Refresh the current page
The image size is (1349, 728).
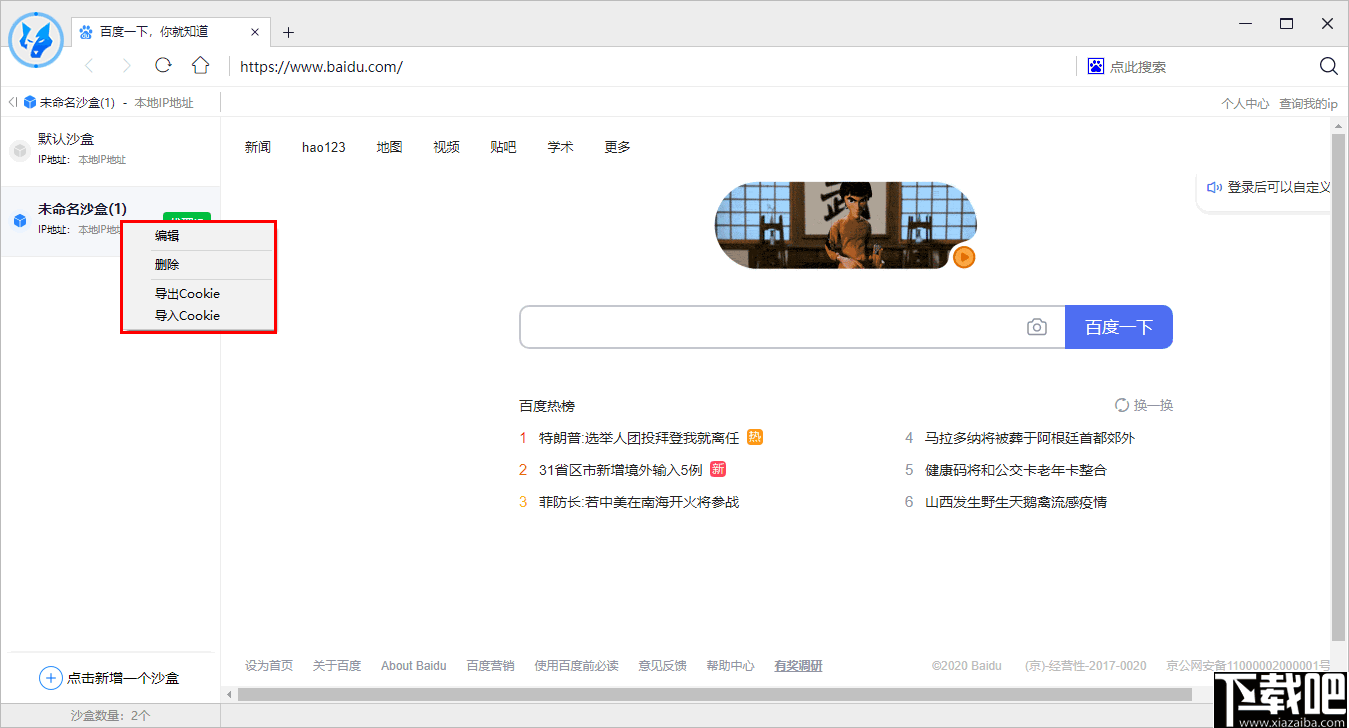163,65
